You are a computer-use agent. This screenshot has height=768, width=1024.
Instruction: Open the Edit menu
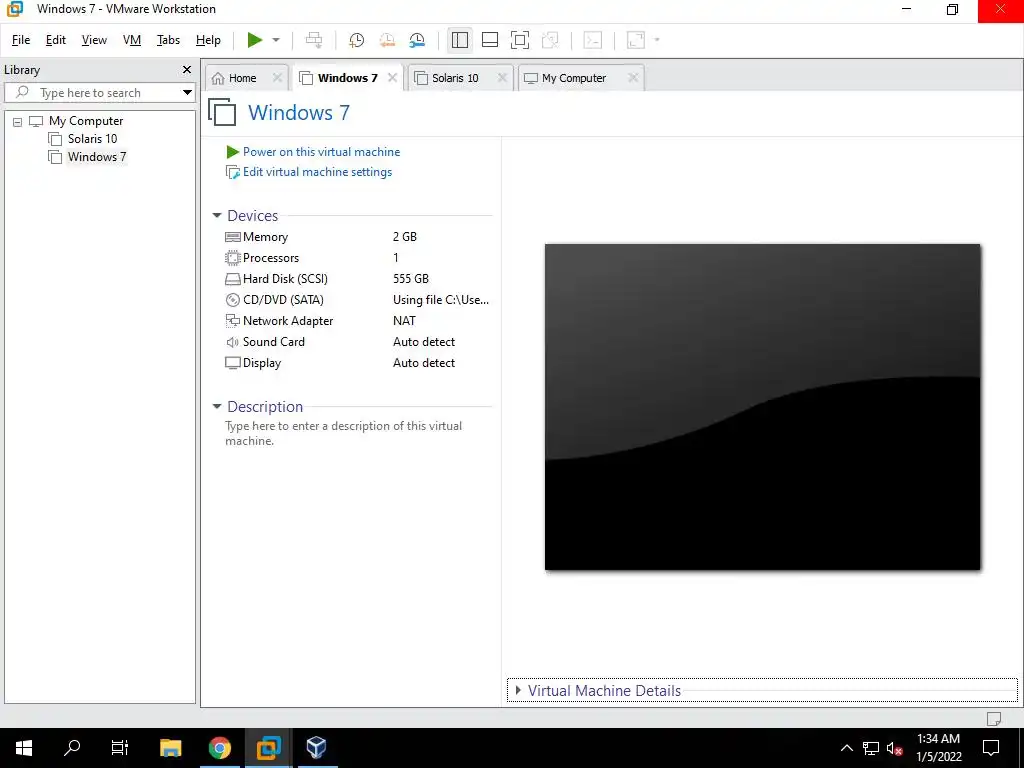coord(56,40)
